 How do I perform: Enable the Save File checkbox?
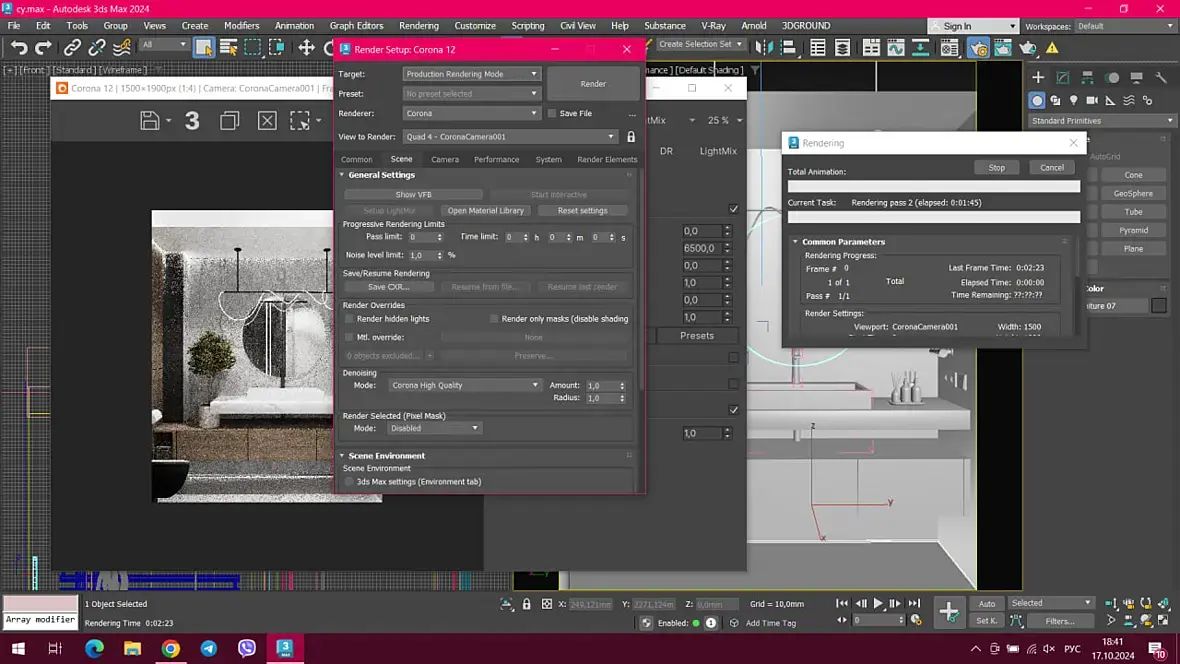(x=552, y=114)
